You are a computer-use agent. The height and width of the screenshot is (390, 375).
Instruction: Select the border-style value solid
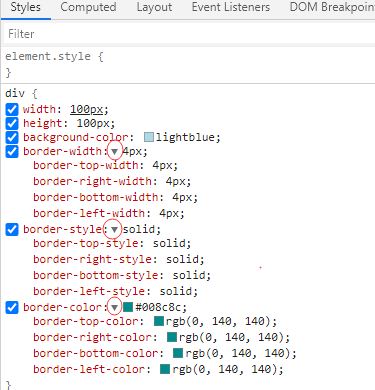[139, 229]
